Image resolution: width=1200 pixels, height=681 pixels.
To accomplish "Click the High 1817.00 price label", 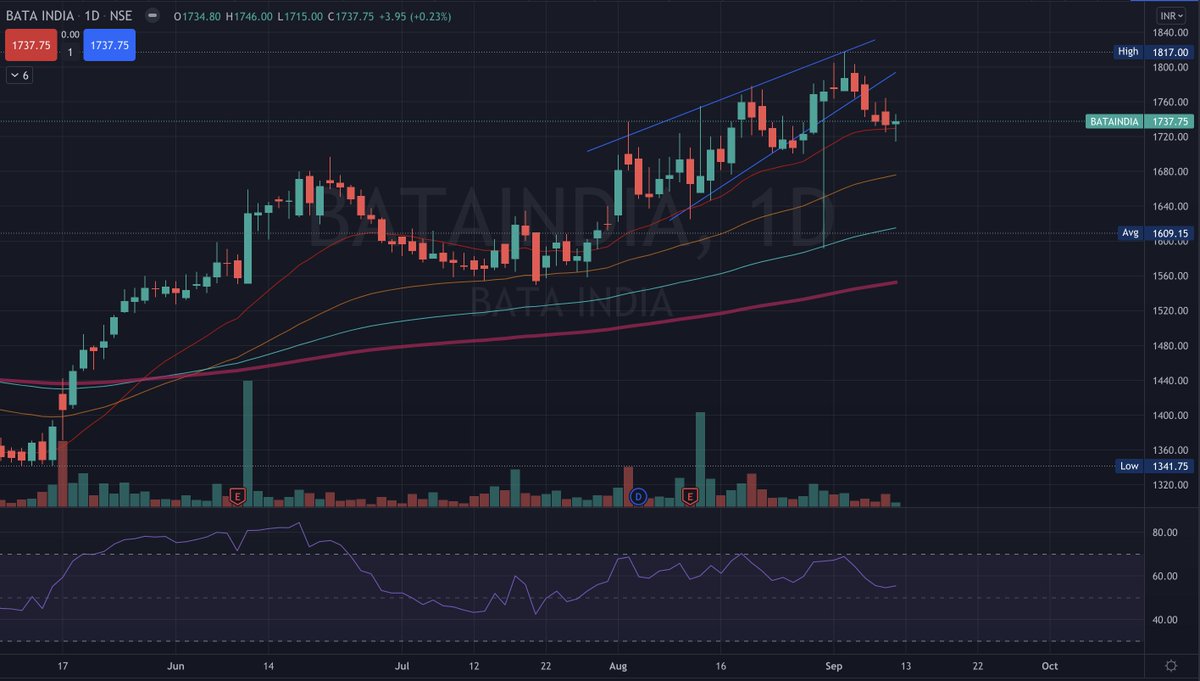I will coord(1154,51).
